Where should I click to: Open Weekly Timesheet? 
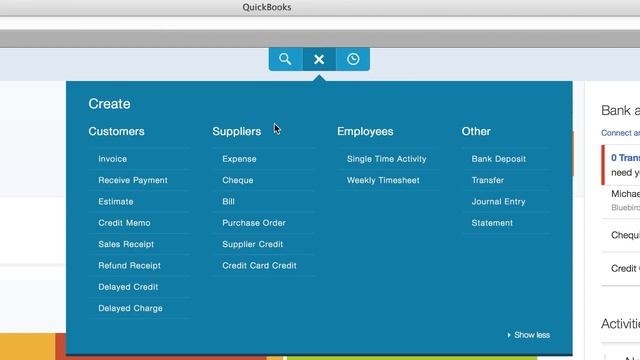[x=383, y=180]
